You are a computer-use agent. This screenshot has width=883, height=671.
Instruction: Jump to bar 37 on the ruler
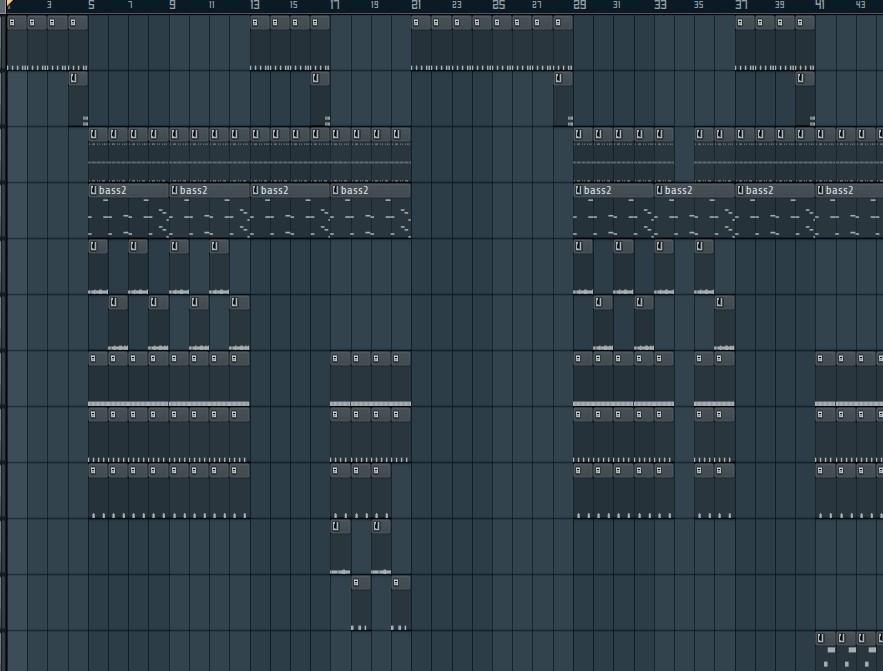point(741,6)
